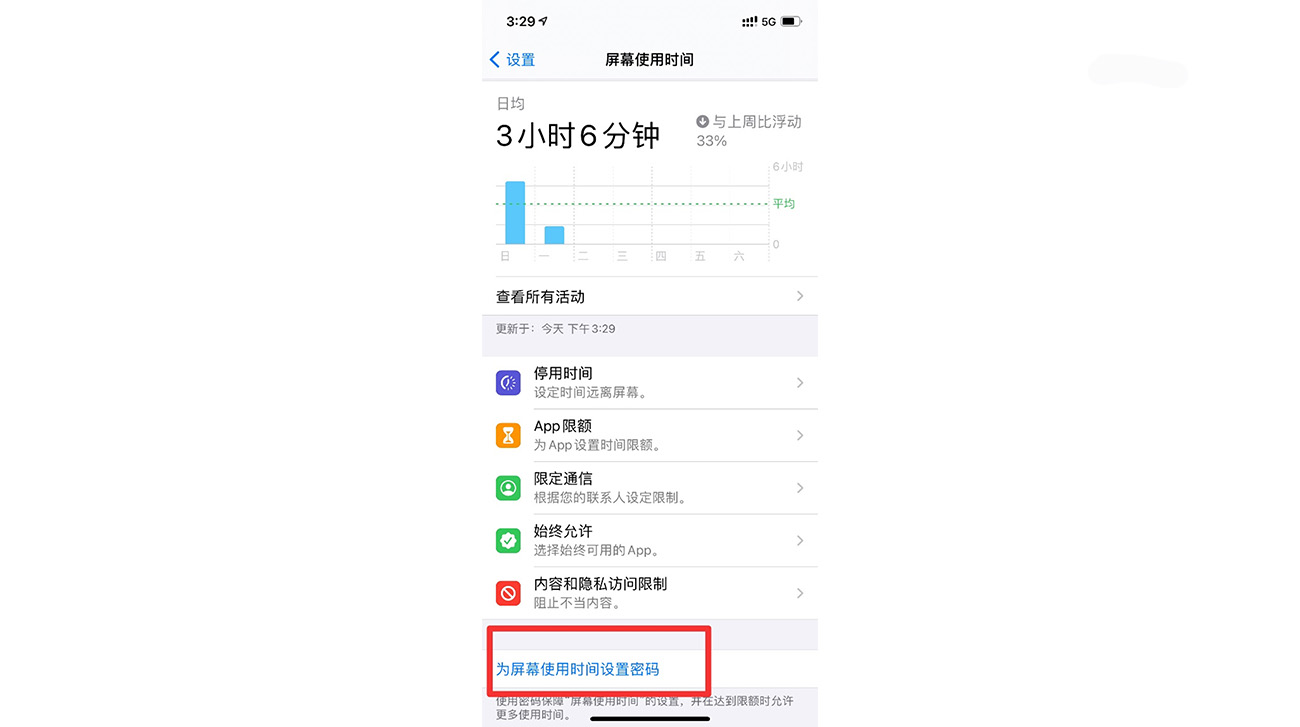Screen dimensions: 1300x727
Task: Open the 查看所有活动 chevron
Action: point(800,296)
